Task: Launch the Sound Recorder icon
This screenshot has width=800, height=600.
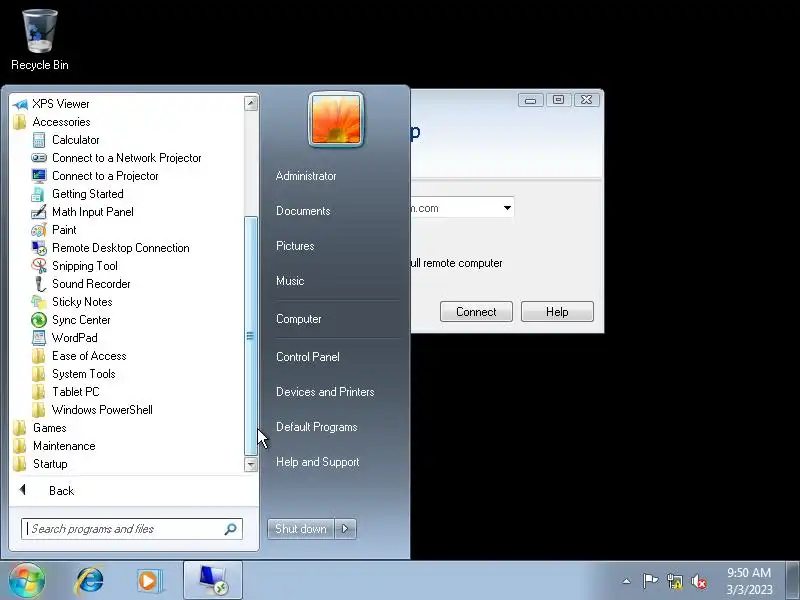Action: (39, 284)
